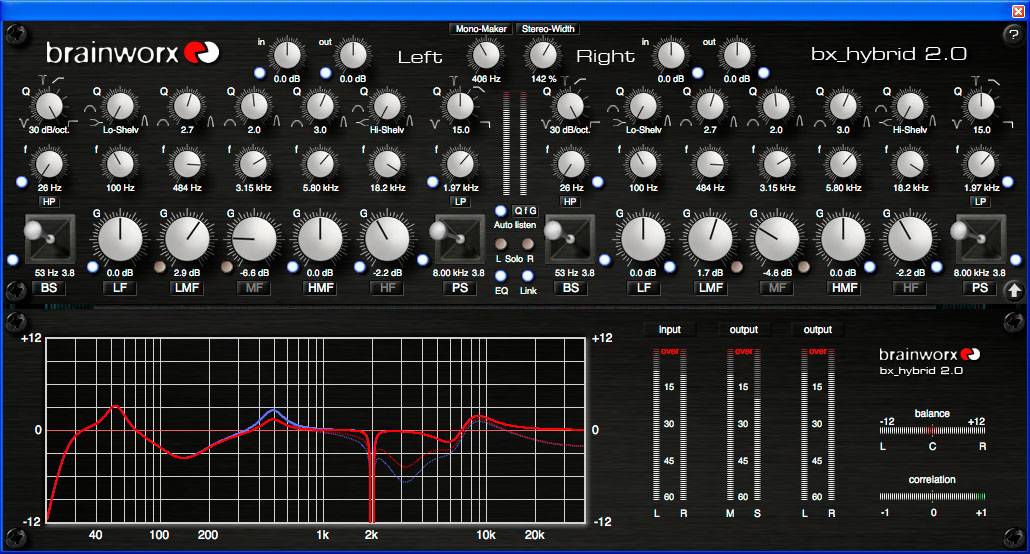Viewport: 1030px width, 554px height.
Task: Toggle the LED beside Right in knob
Action: pos(698,72)
